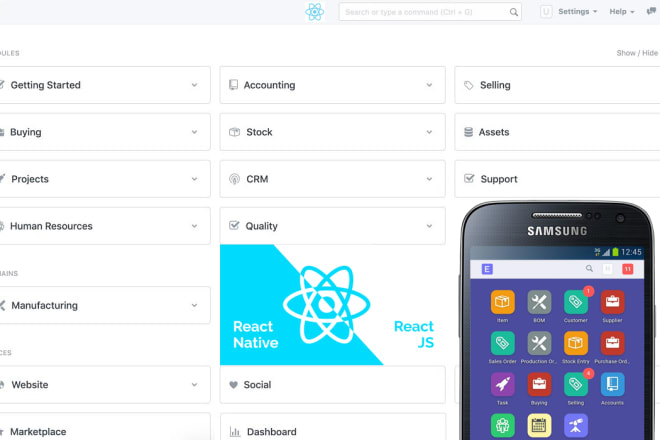The image size is (660, 440).
Task: Click the Support check icon
Action: tap(469, 179)
